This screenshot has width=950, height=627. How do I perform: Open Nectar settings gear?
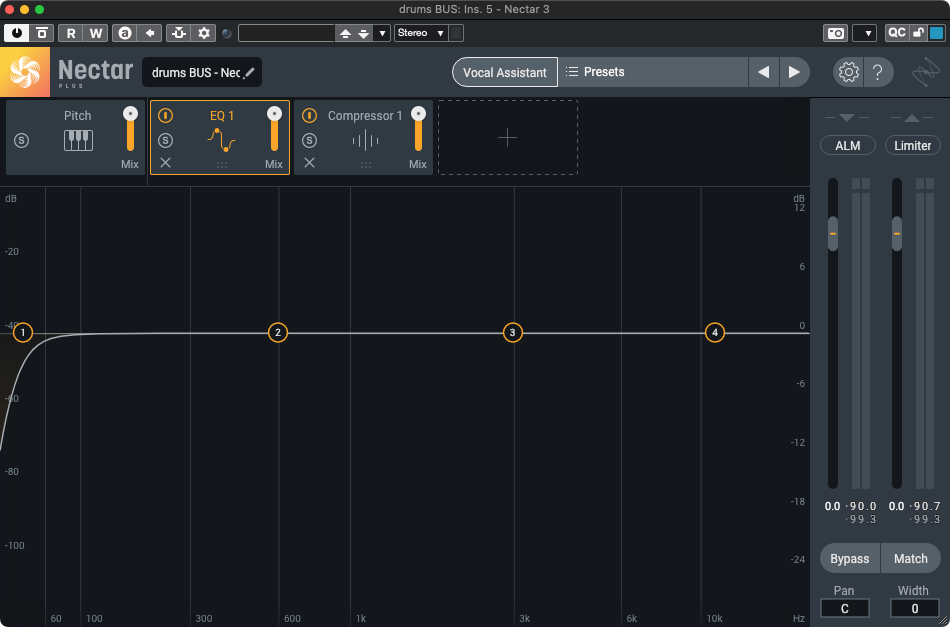(x=848, y=73)
